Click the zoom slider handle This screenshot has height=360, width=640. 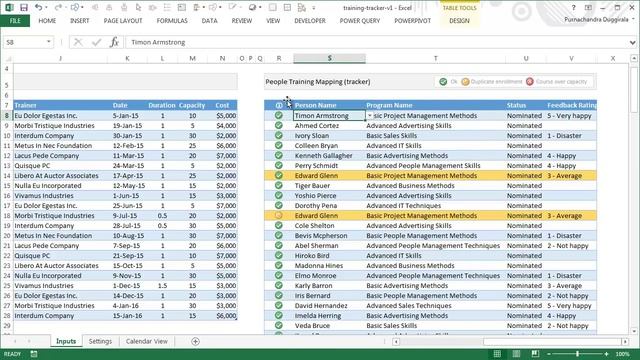click(x=578, y=354)
